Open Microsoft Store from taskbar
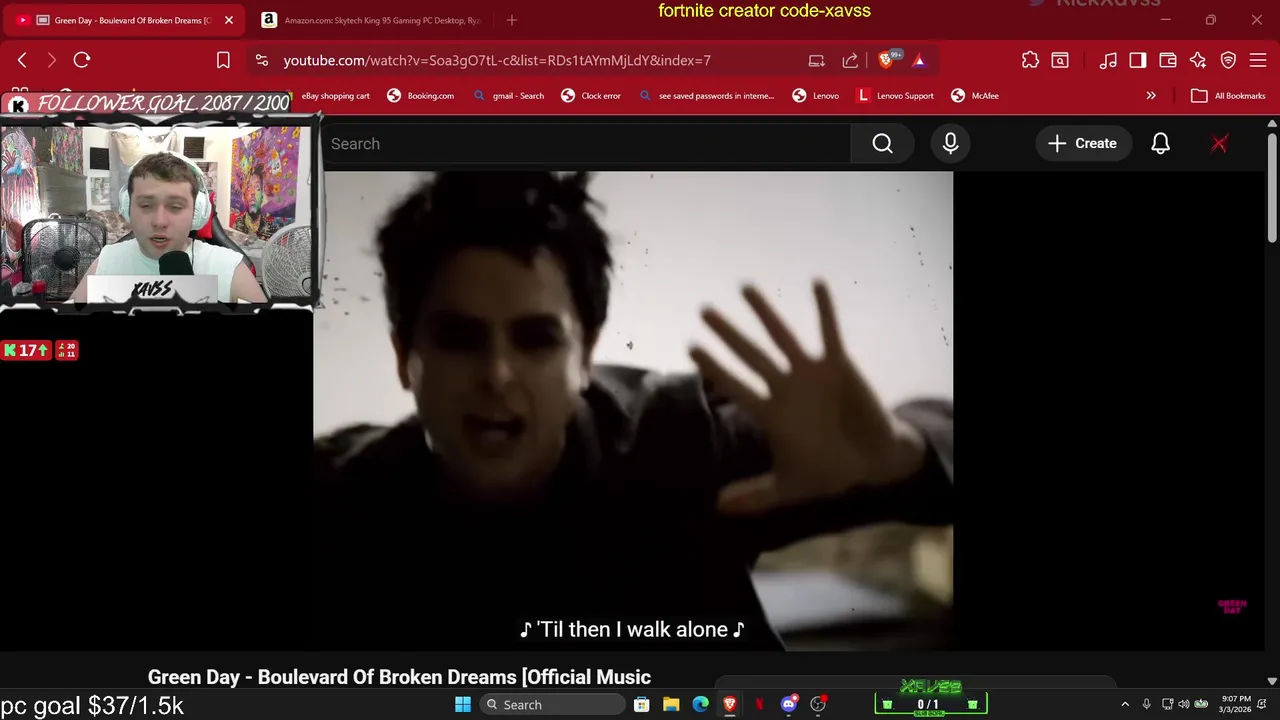This screenshot has height=720, width=1280. pos(642,705)
